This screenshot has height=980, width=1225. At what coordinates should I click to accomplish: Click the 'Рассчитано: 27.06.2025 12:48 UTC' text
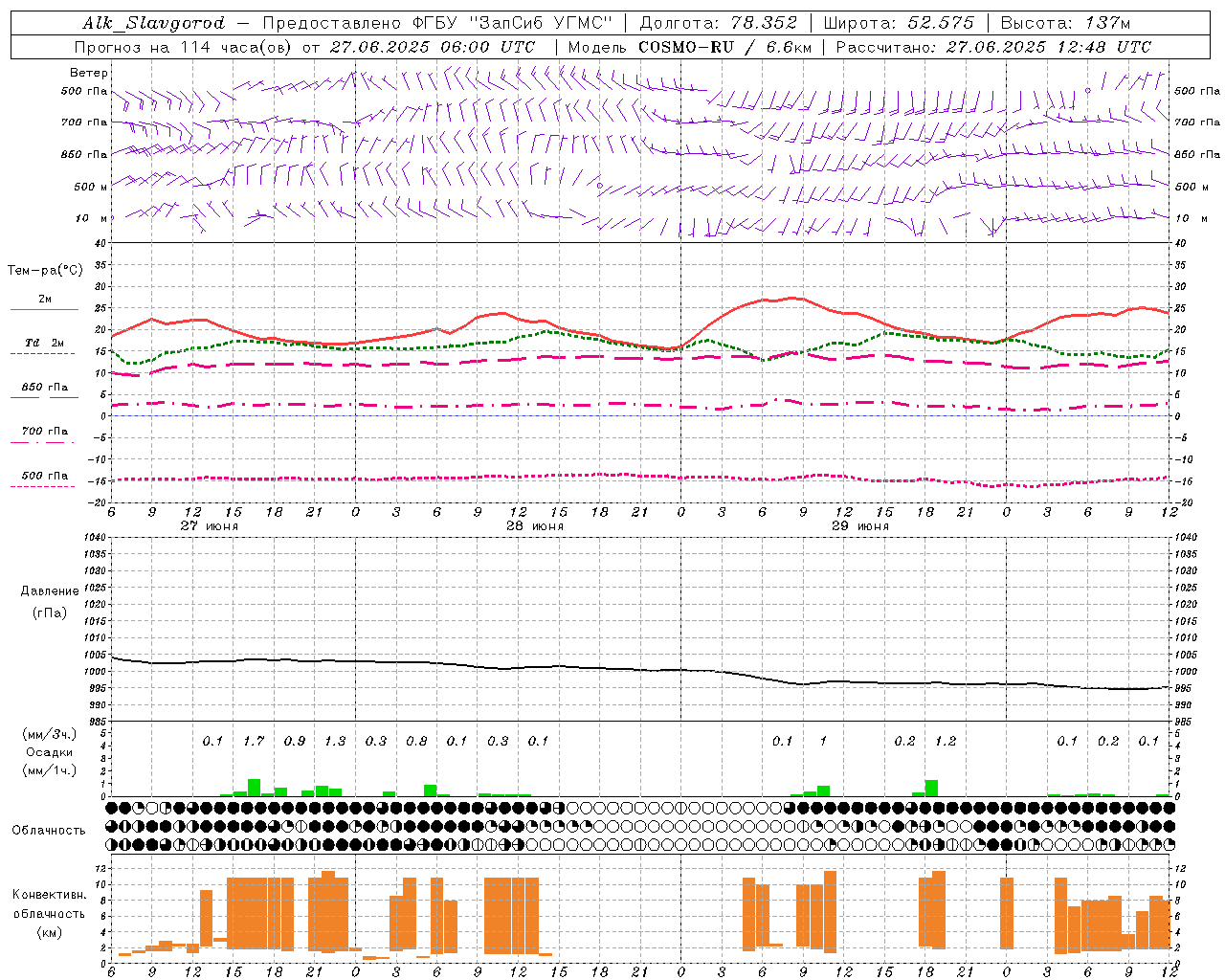pyautogui.click(x=993, y=47)
